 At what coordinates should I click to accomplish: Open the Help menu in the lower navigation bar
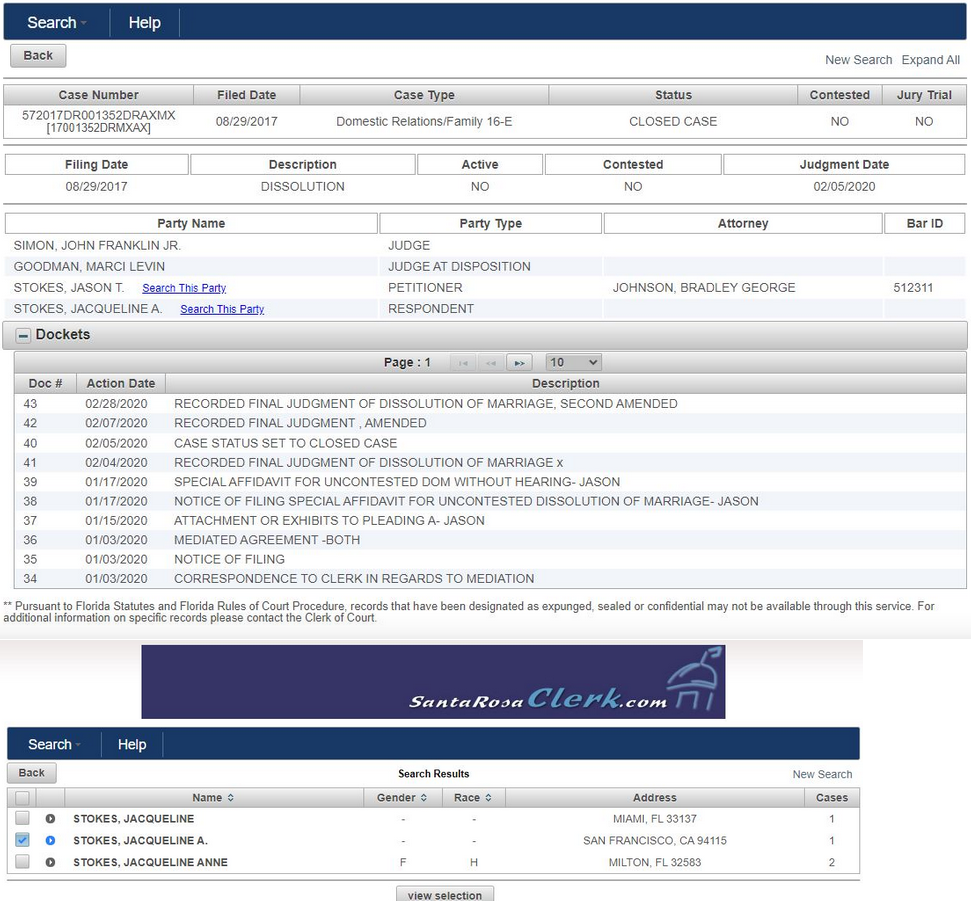132,744
